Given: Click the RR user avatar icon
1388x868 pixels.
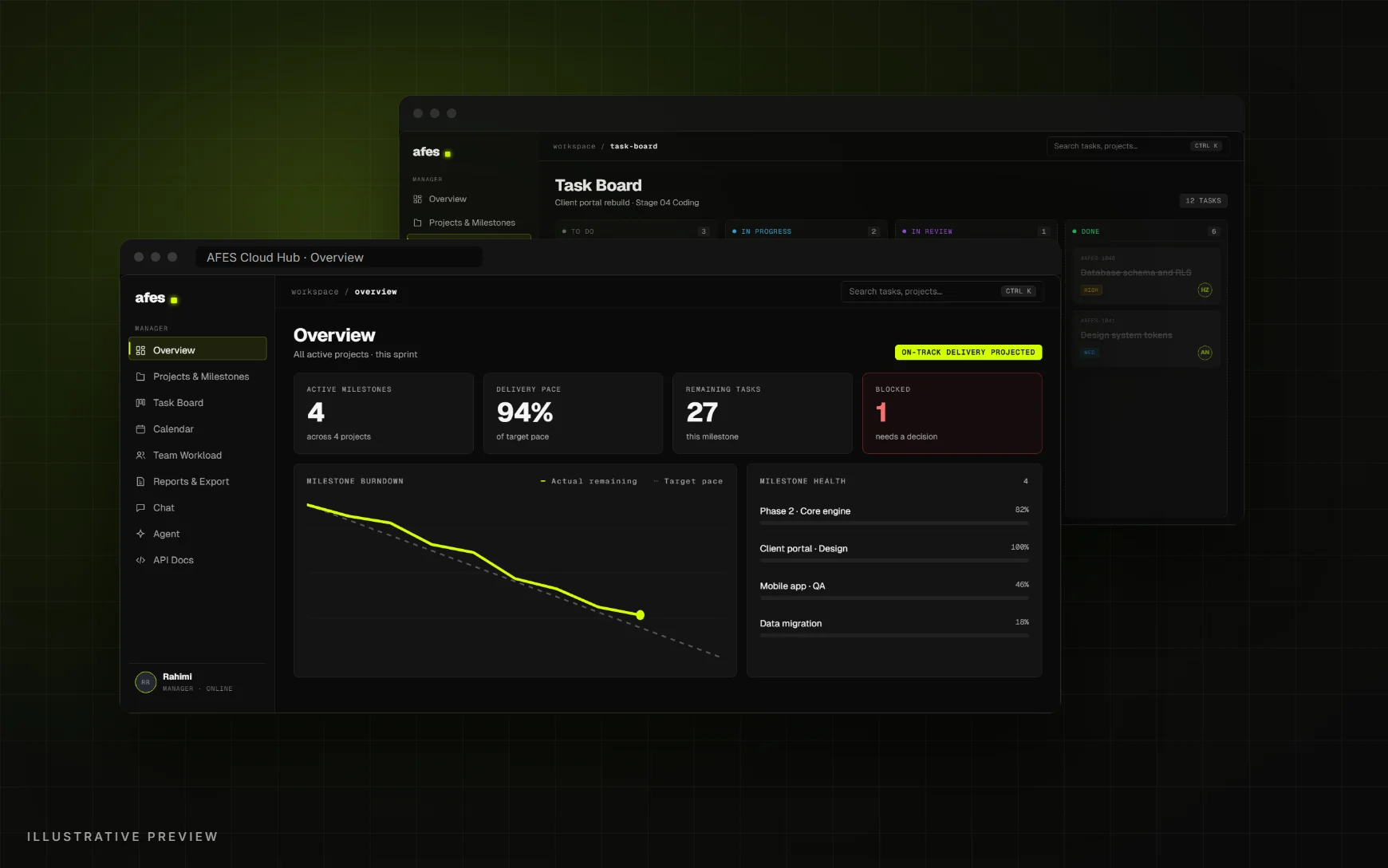Looking at the screenshot, I should (145, 682).
